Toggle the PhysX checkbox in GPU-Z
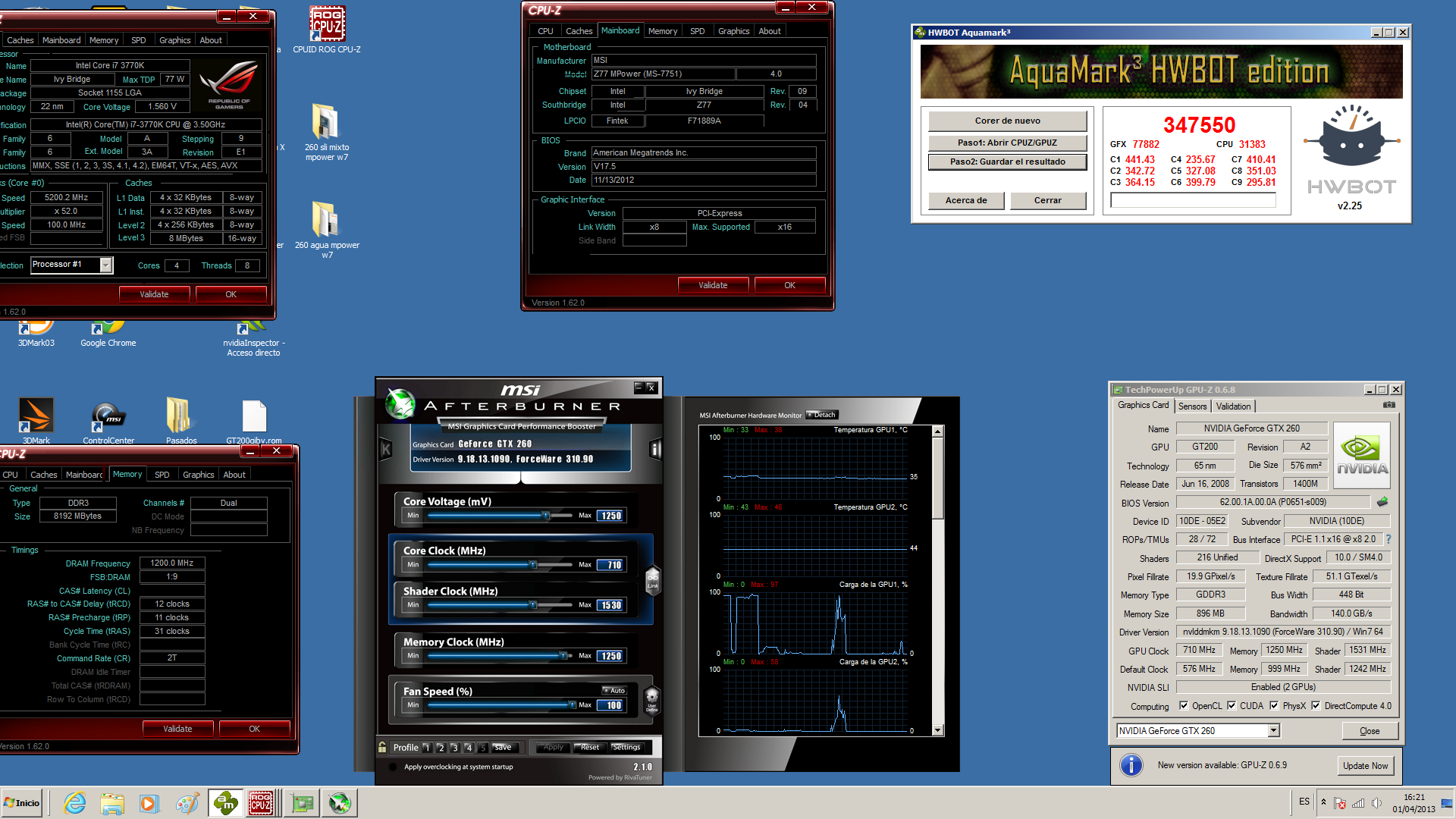 [x=1275, y=705]
